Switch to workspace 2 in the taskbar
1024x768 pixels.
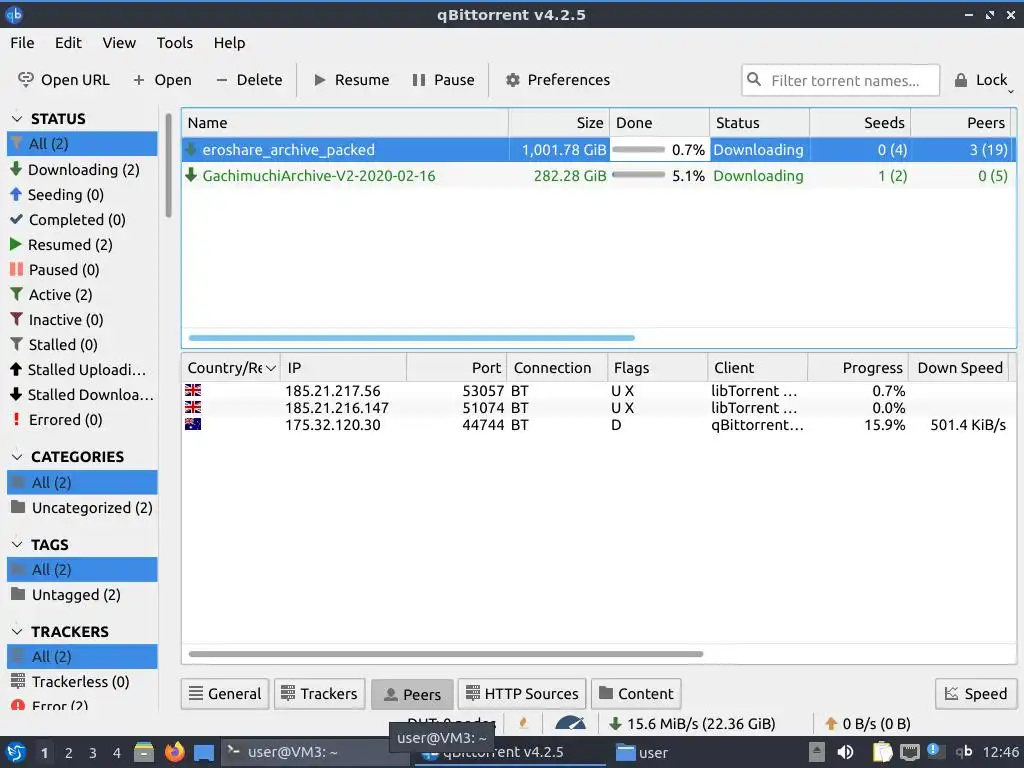click(69, 753)
